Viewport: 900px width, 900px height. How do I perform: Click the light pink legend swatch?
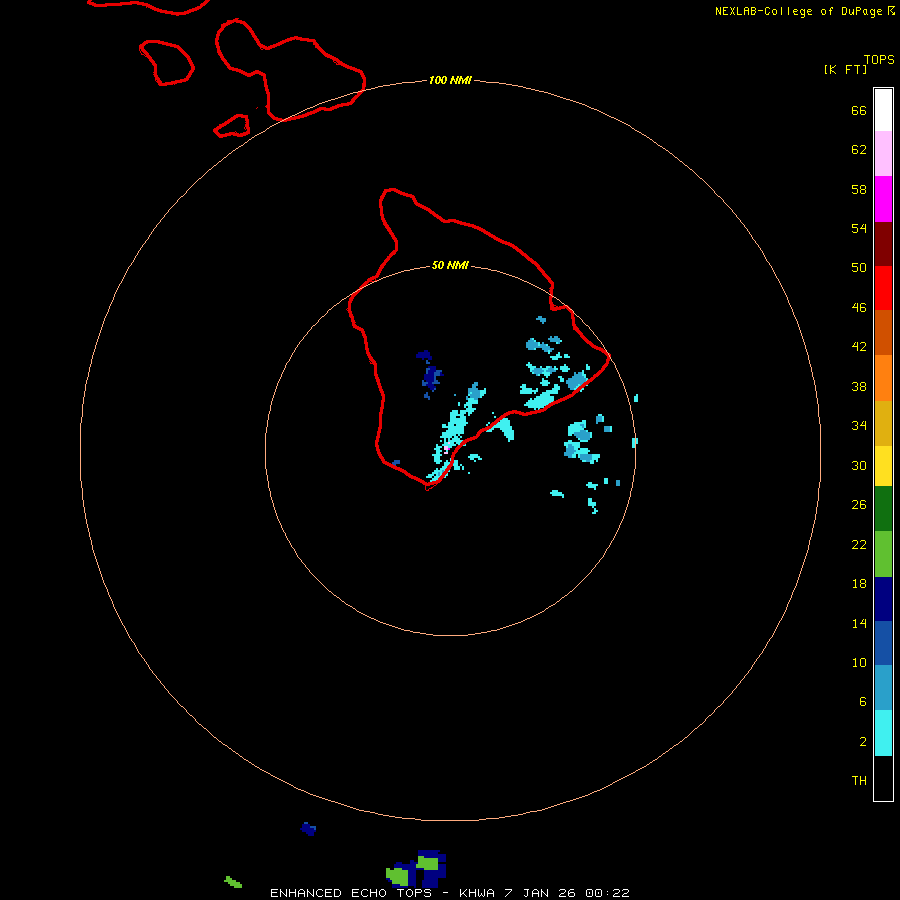[x=883, y=154]
